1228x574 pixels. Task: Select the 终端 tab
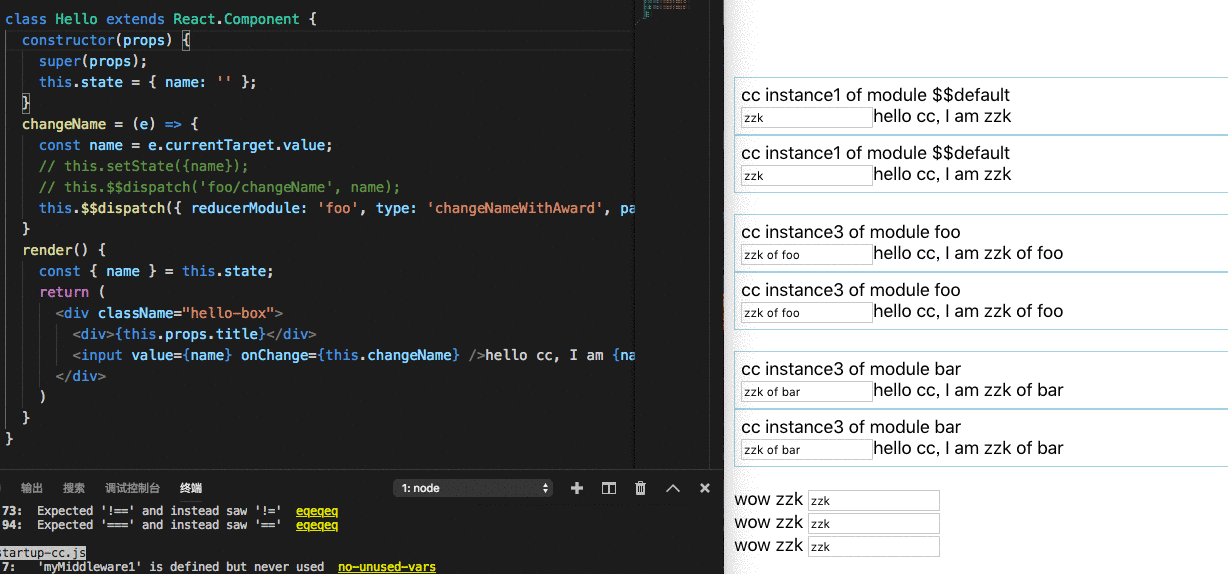point(191,488)
